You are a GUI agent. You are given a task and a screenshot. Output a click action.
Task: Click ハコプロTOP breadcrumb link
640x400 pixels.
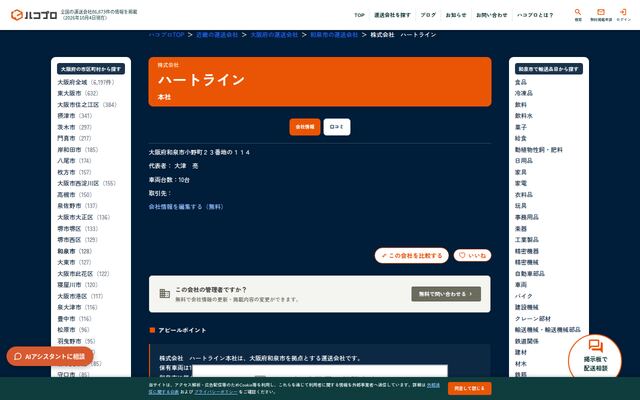point(167,35)
